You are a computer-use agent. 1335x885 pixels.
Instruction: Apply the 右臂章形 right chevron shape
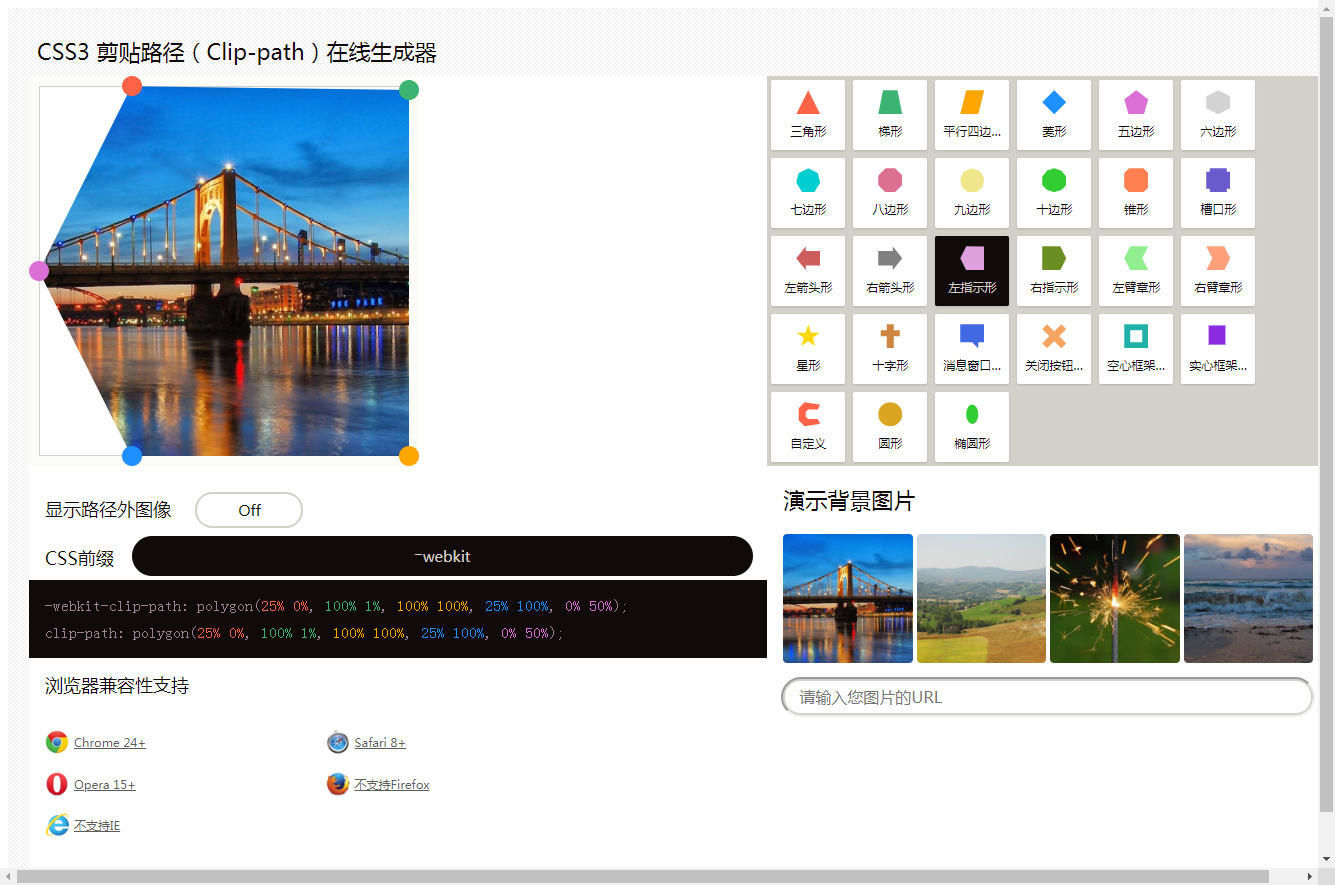(x=1217, y=270)
